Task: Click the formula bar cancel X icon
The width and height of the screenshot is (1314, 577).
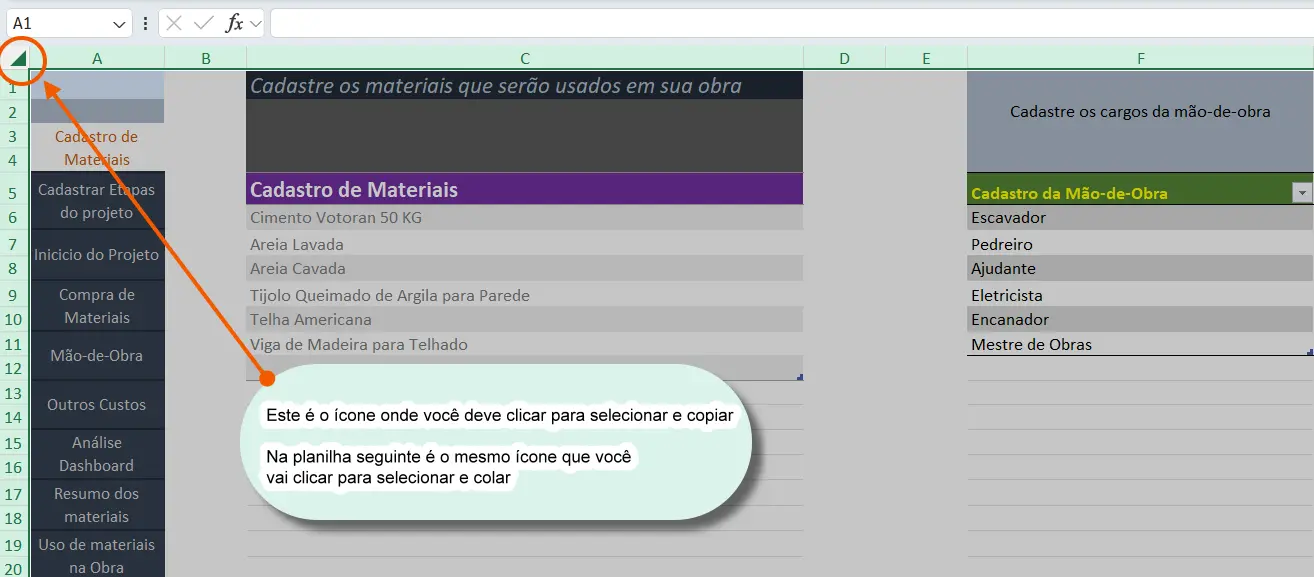Action: pyautogui.click(x=174, y=23)
